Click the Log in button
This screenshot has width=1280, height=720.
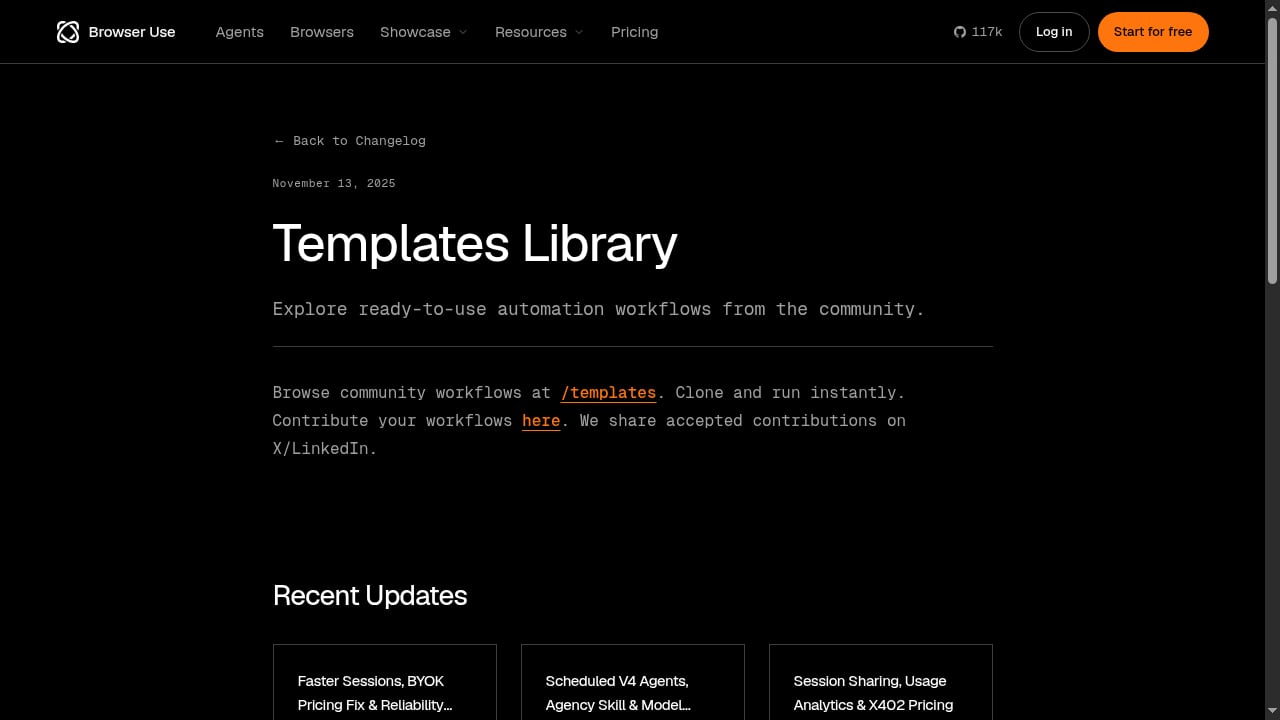pos(1054,32)
